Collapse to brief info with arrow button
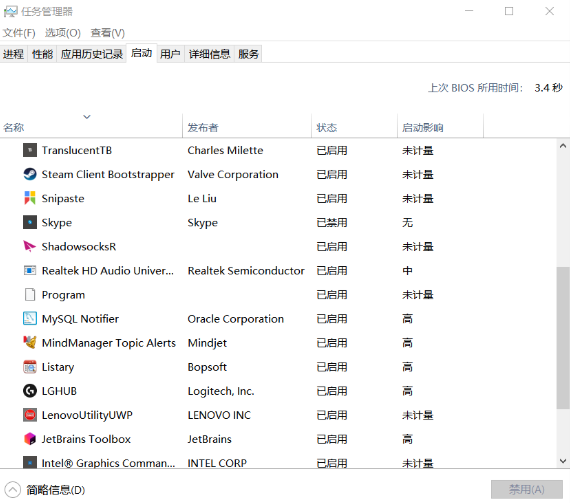This screenshot has width=570, height=503. [13, 490]
